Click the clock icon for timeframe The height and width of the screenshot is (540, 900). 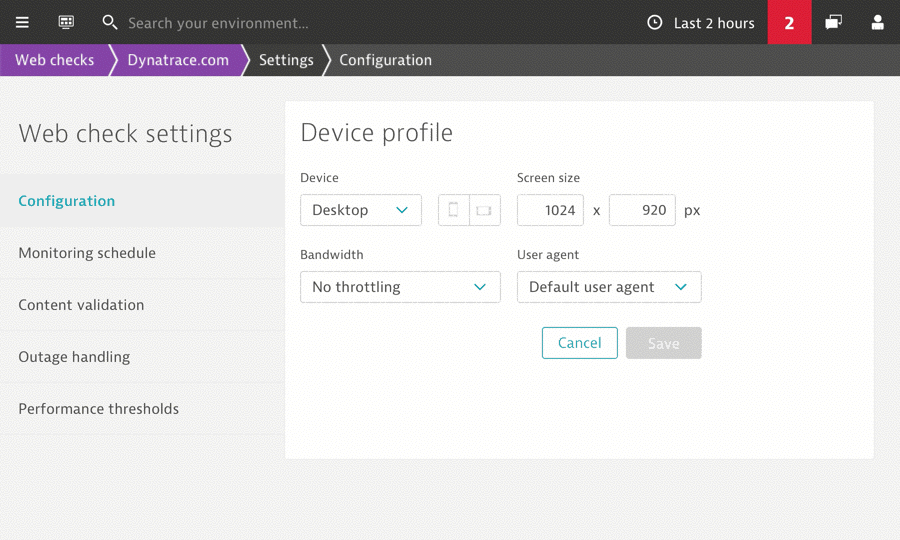point(655,22)
